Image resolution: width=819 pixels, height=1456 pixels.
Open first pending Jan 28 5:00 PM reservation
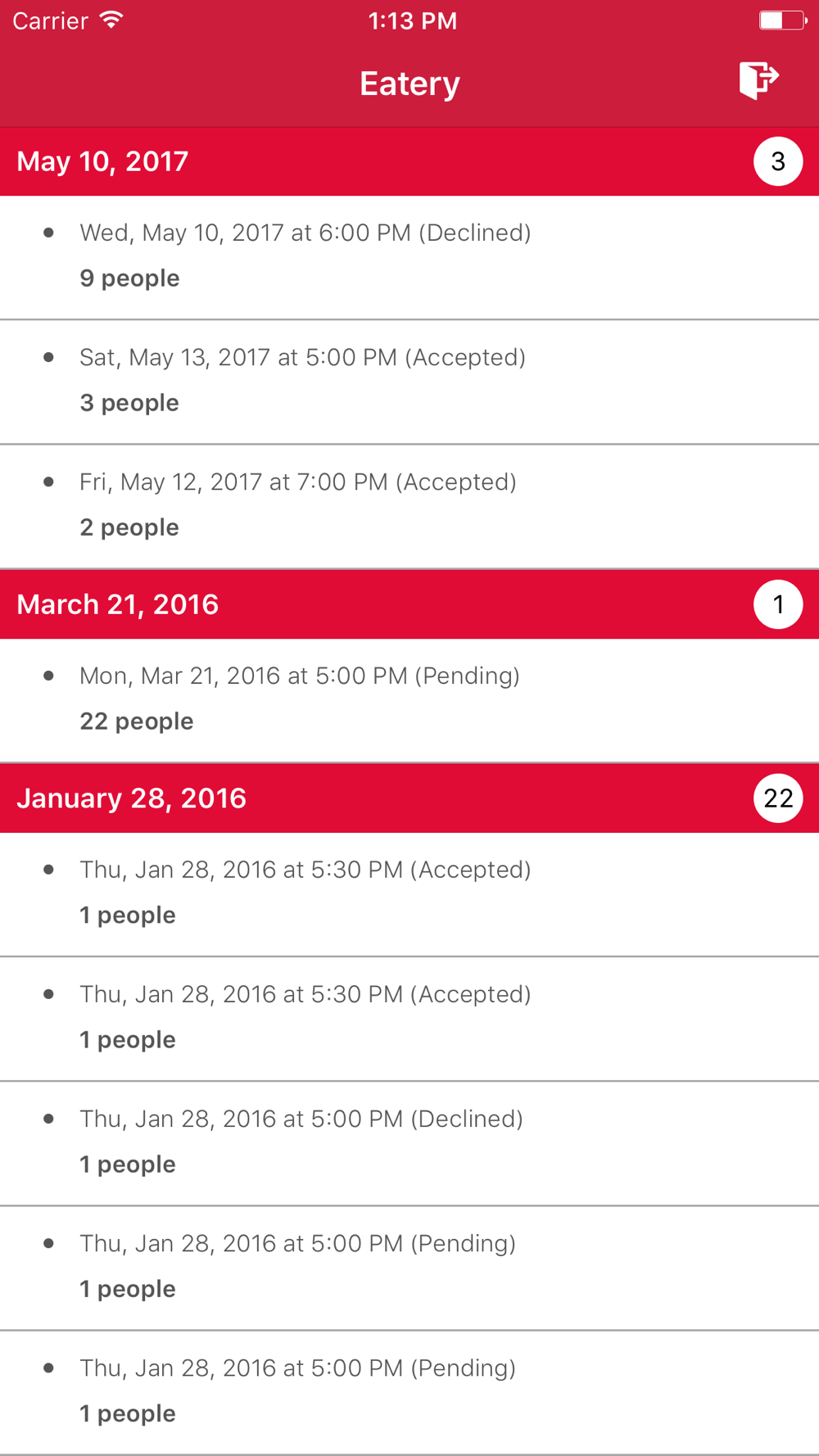click(409, 1266)
